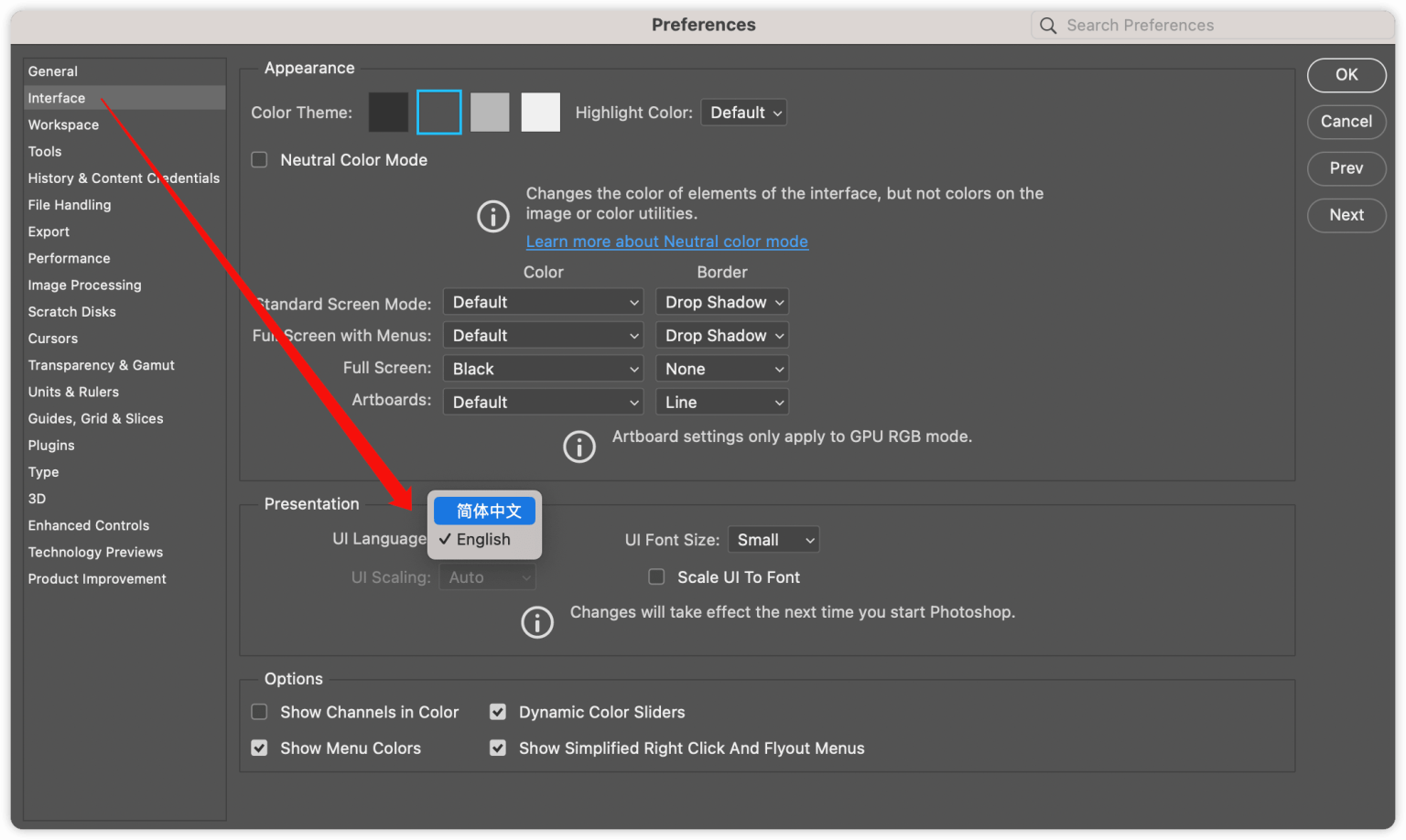This screenshot has width=1406, height=840.
Task: Select 简体中文 in the language menu
Action: click(485, 511)
